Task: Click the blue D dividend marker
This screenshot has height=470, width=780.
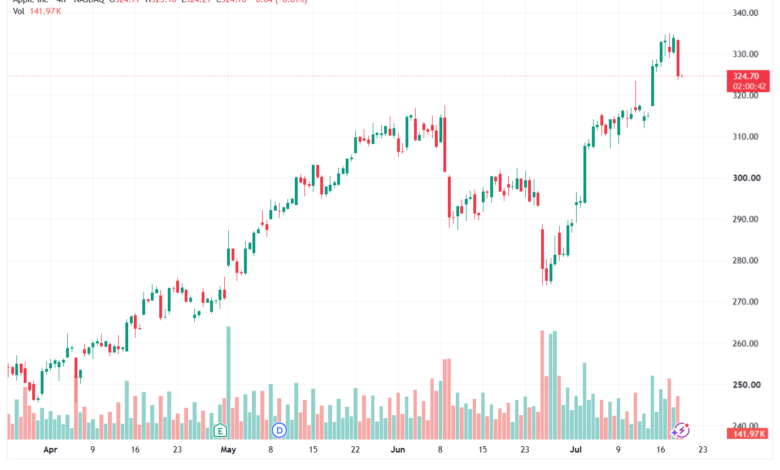Action: (x=280, y=430)
